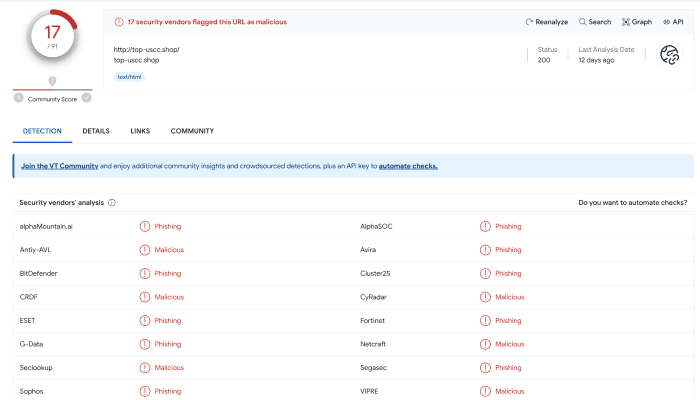Screen dimensions: 700x400
Task: Click the Fortinet vendor name
Action: (372, 321)
